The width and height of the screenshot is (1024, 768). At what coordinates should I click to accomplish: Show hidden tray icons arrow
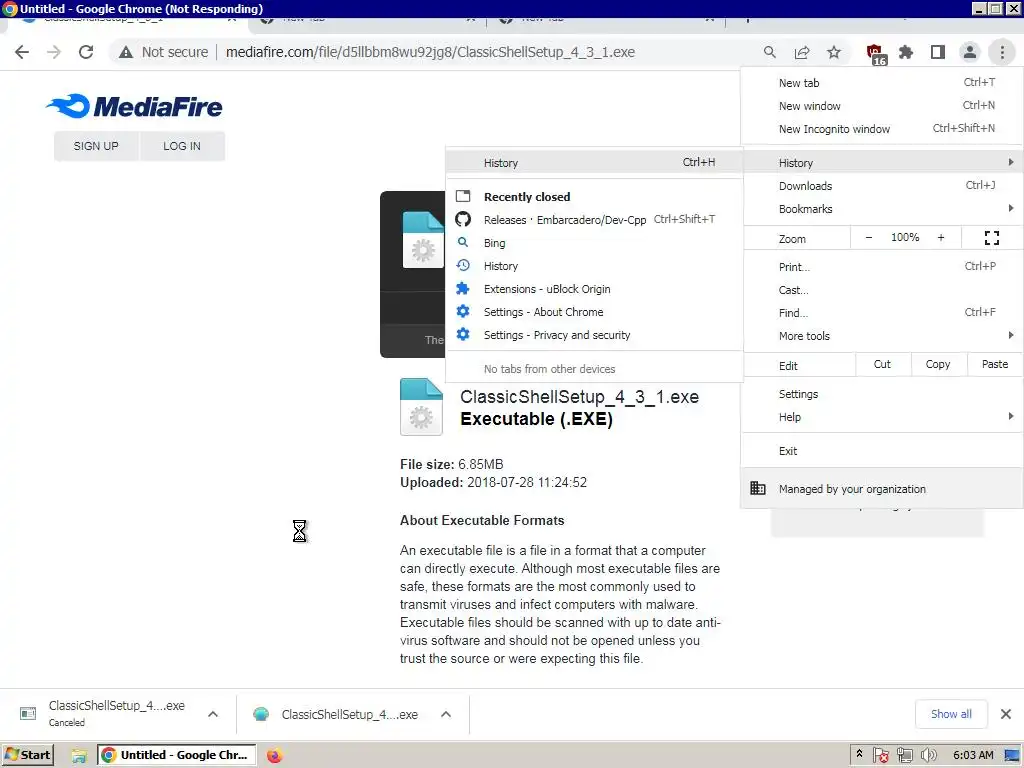tap(859, 754)
